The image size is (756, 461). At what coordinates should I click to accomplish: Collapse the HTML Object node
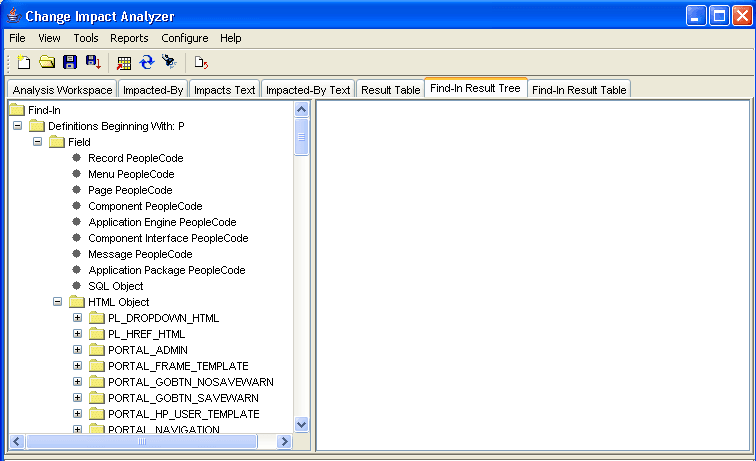57,301
